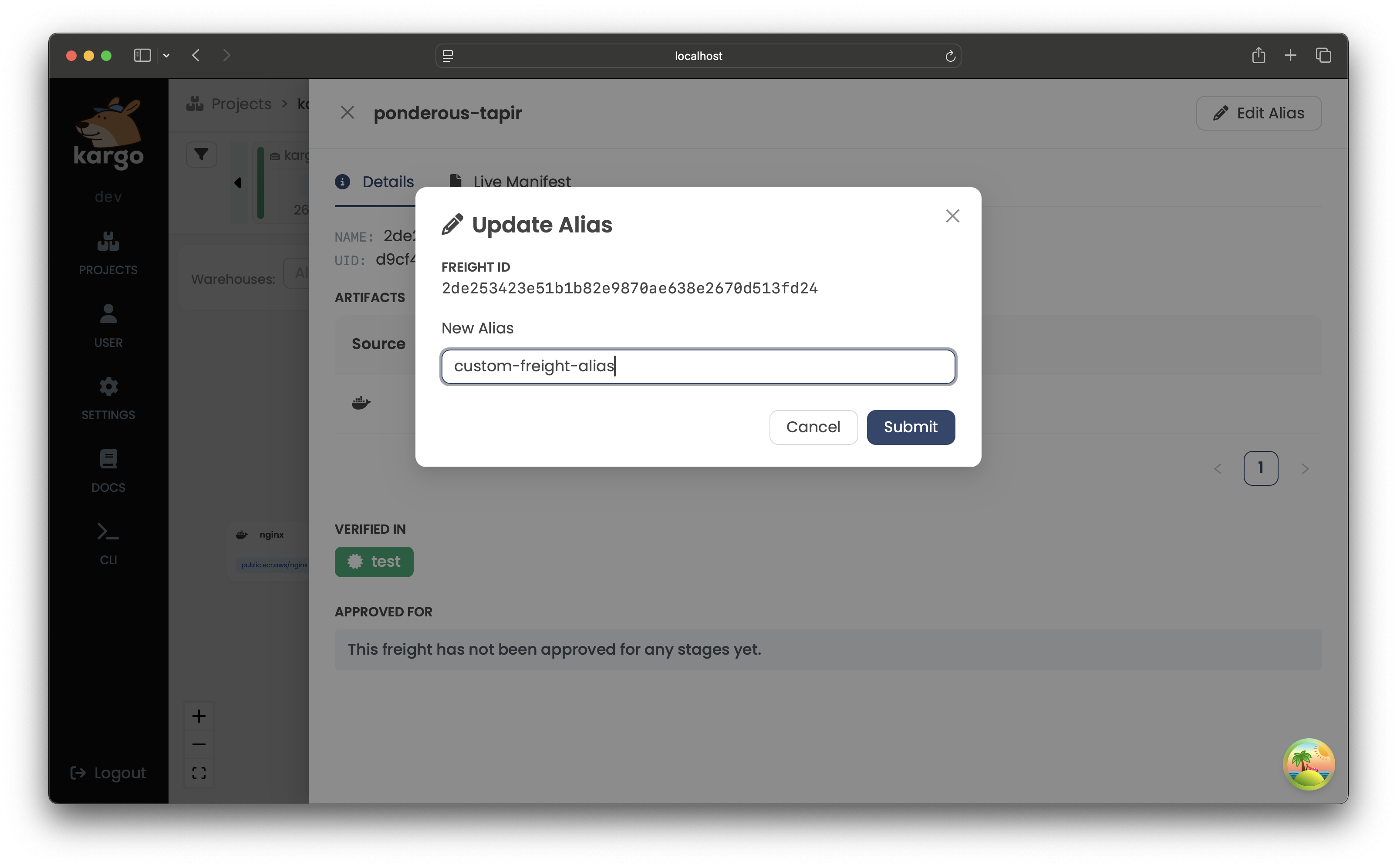The height and width of the screenshot is (868, 1397).
Task: Go to next artifacts page chevron
Action: pyautogui.click(x=1305, y=469)
